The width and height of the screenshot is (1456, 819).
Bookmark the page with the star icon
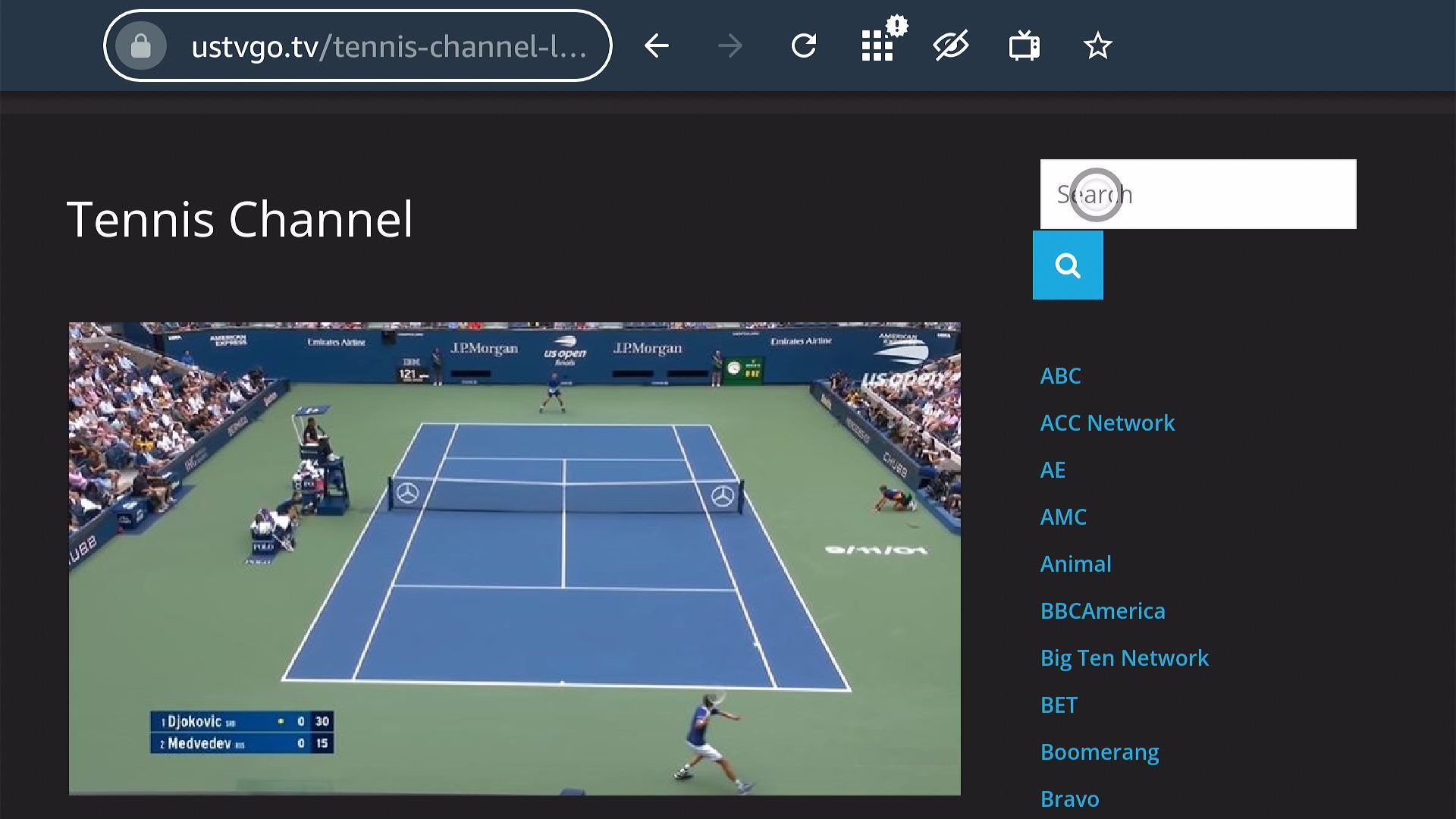1098,46
